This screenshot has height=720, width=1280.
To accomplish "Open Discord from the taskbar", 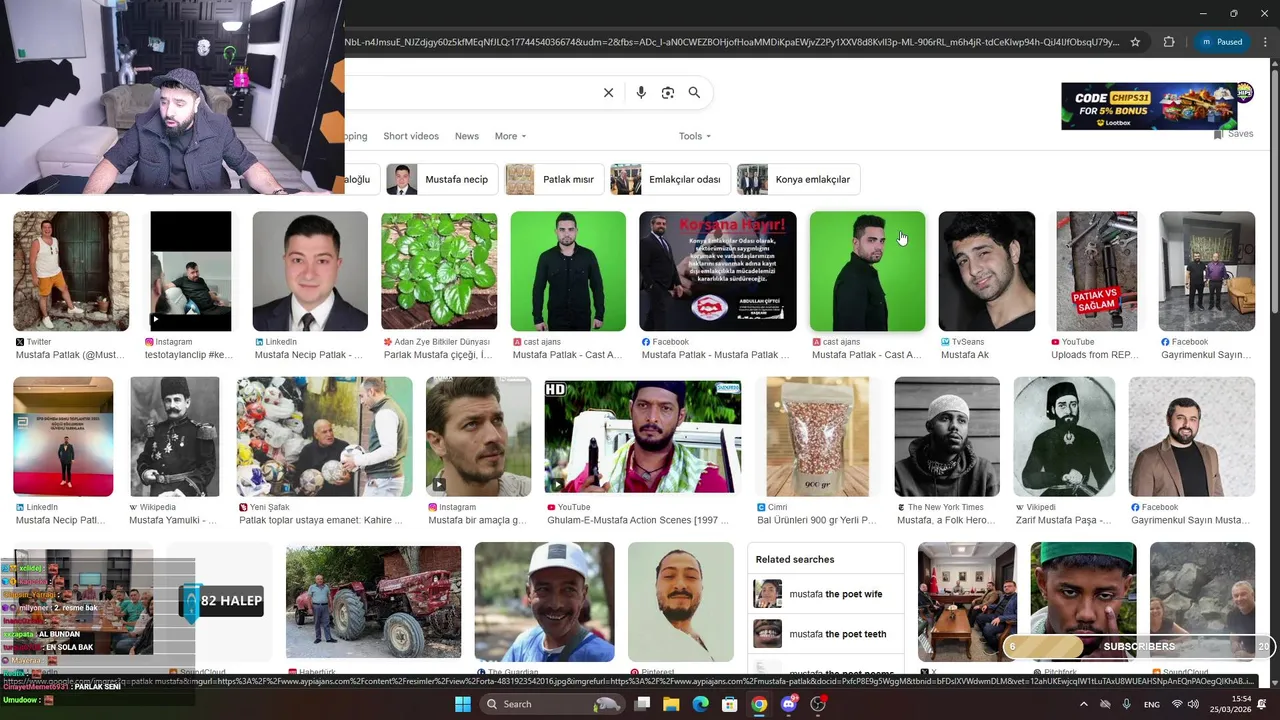I will pos(789,704).
